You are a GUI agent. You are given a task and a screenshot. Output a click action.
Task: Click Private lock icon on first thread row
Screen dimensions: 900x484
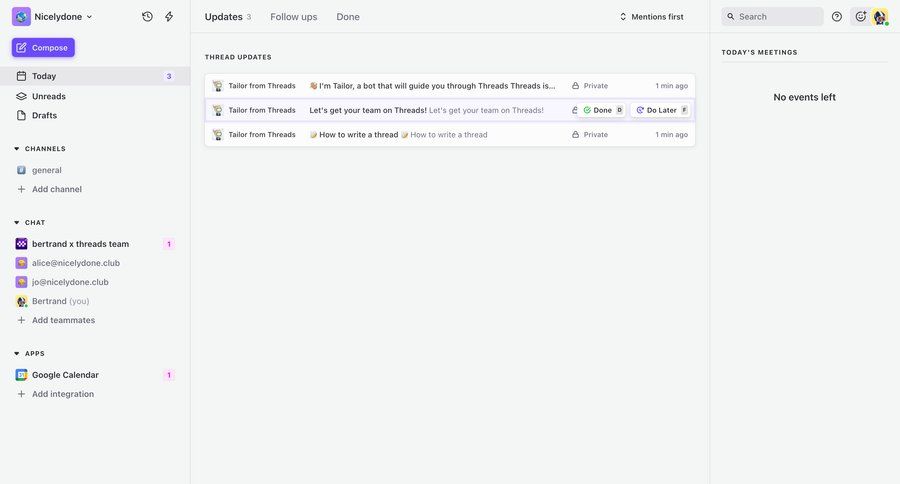(x=575, y=86)
